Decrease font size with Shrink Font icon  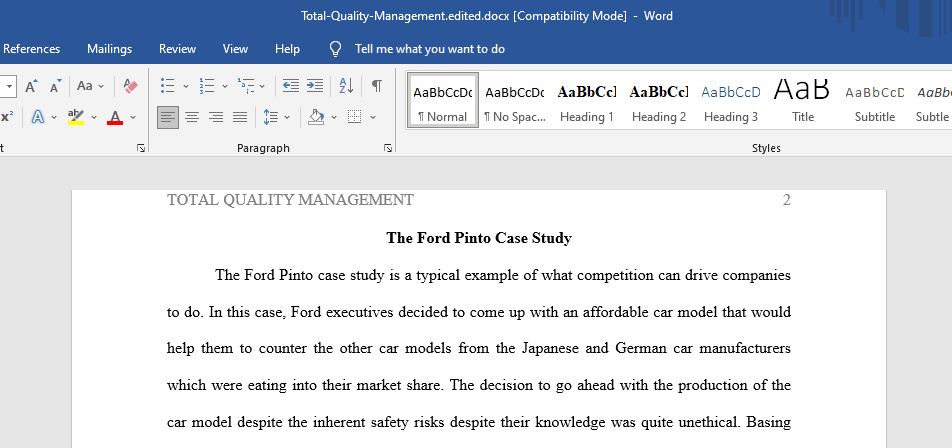(x=56, y=86)
